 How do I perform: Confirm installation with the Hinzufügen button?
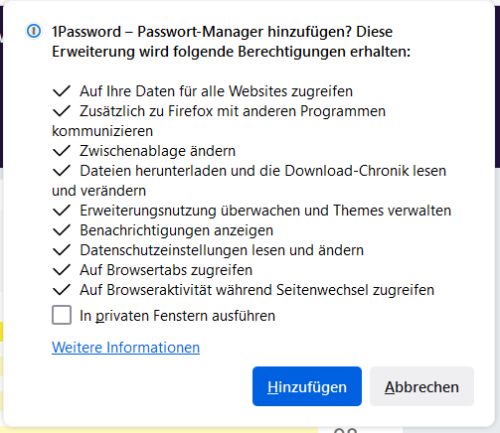pyautogui.click(x=307, y=386)
